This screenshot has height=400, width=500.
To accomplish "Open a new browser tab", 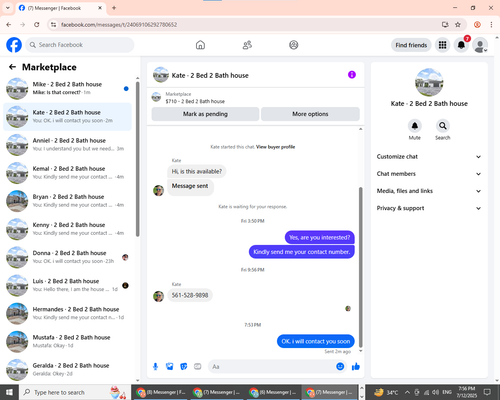I will coord(114,8).
